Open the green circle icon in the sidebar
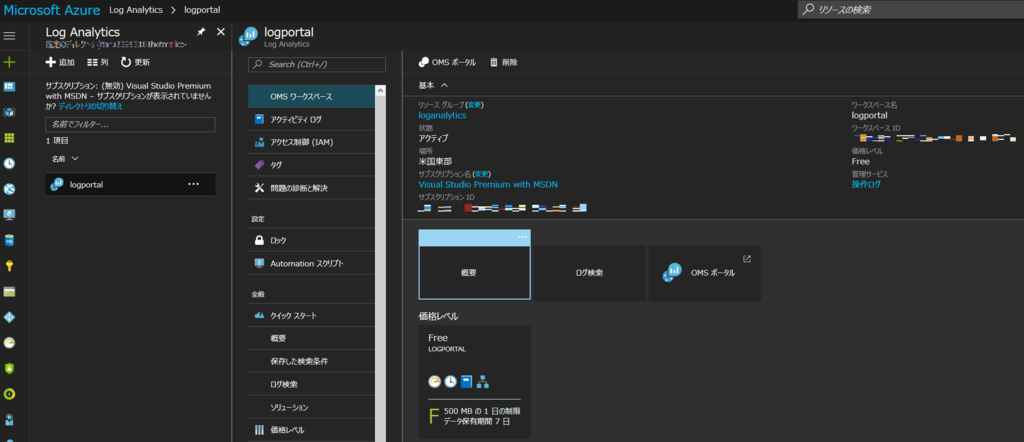 (9, 394)
